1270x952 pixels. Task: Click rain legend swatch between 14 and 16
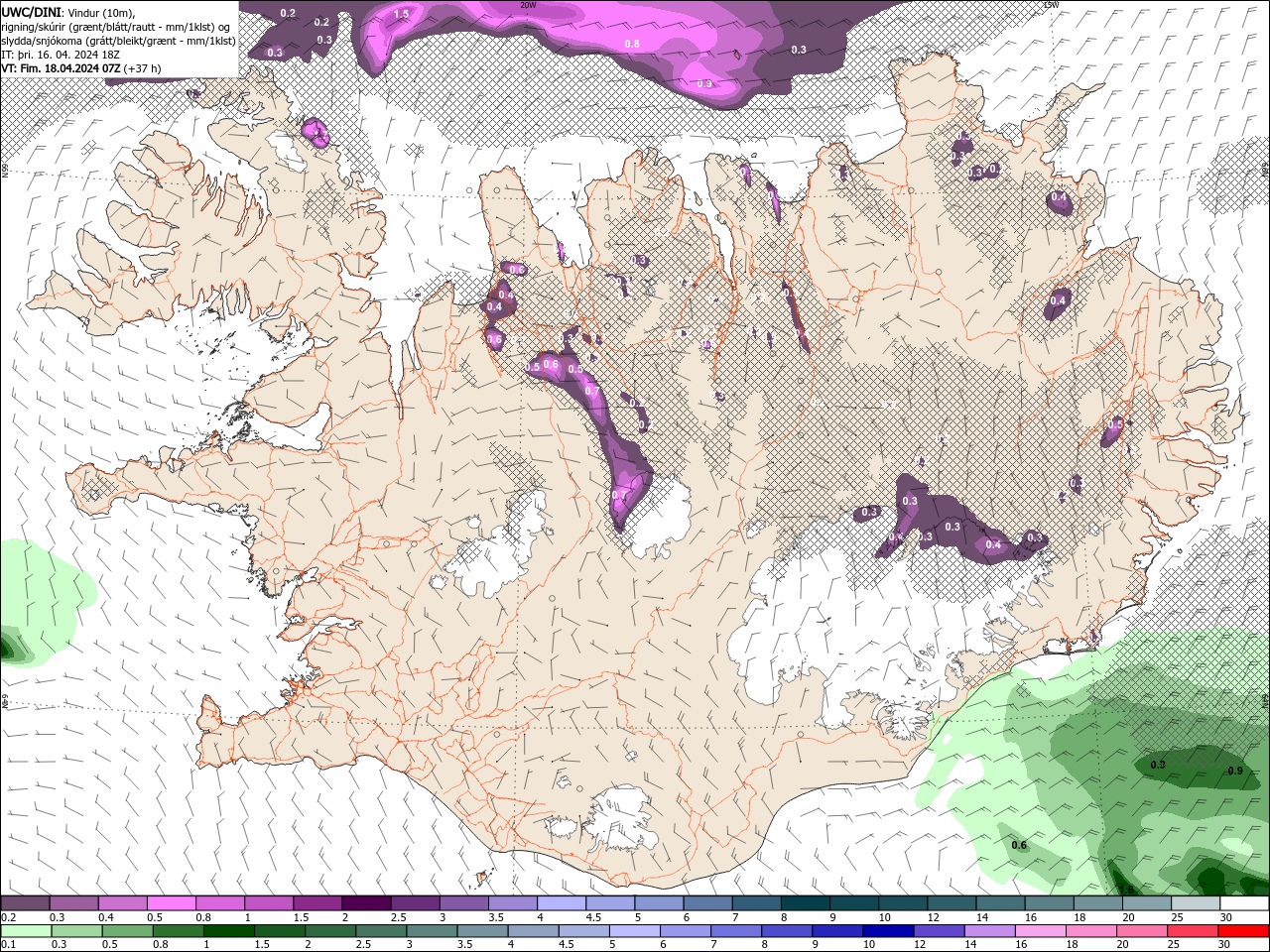click(988, 930)
